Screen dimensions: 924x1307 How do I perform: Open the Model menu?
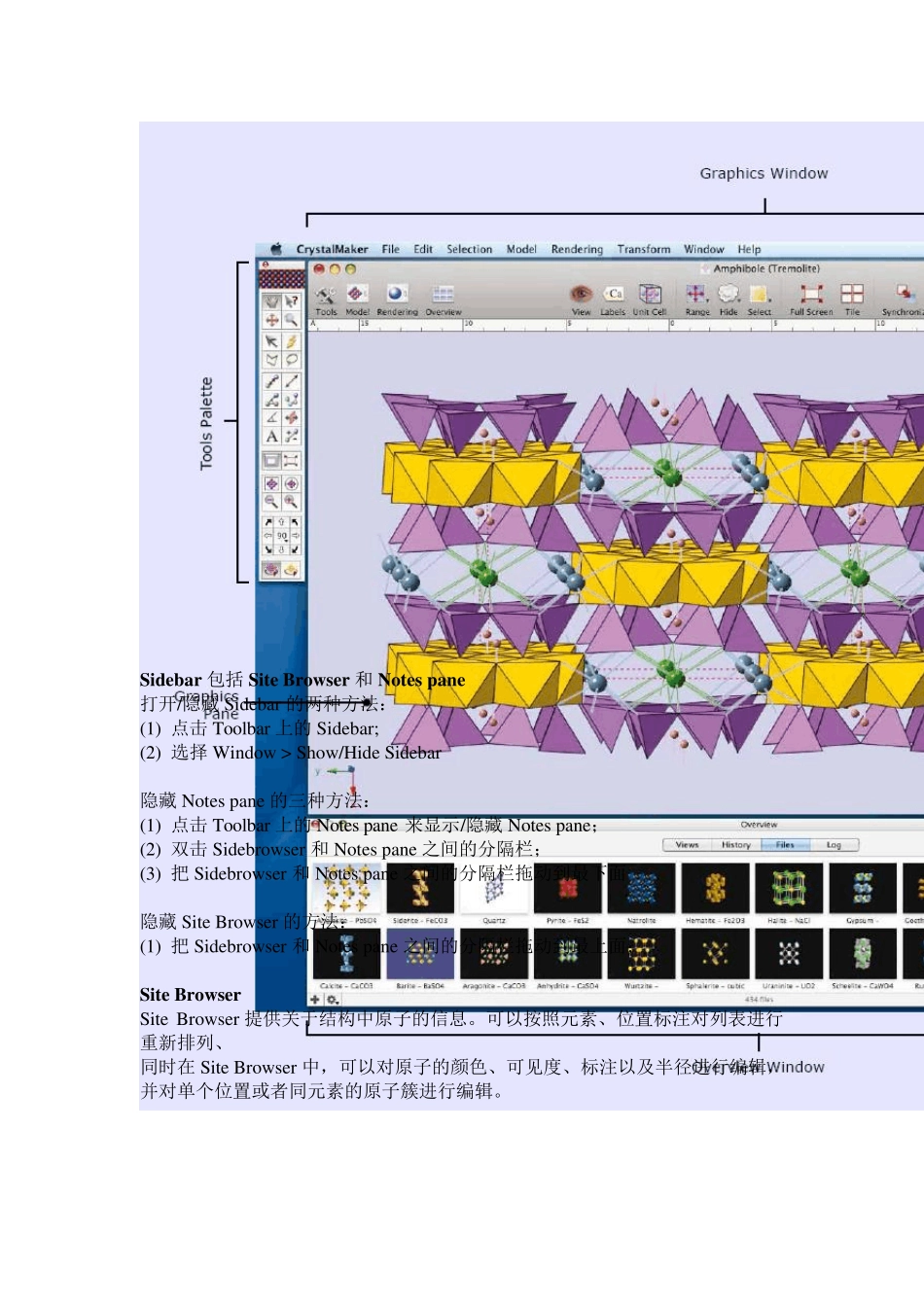click(521, 249)
